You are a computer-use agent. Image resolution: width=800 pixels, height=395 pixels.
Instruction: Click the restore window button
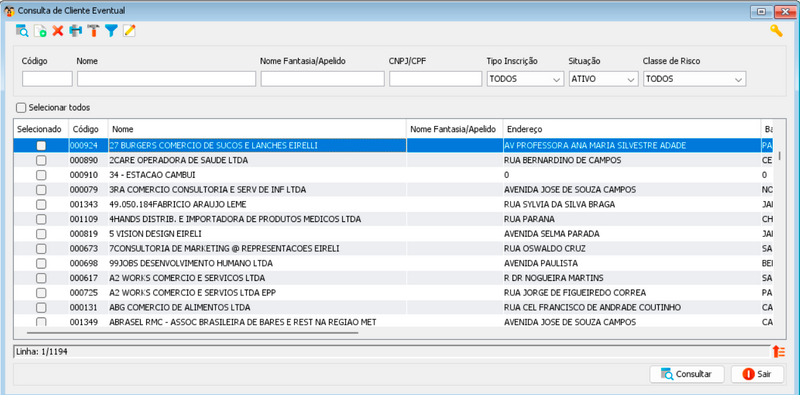pos(762,11)
